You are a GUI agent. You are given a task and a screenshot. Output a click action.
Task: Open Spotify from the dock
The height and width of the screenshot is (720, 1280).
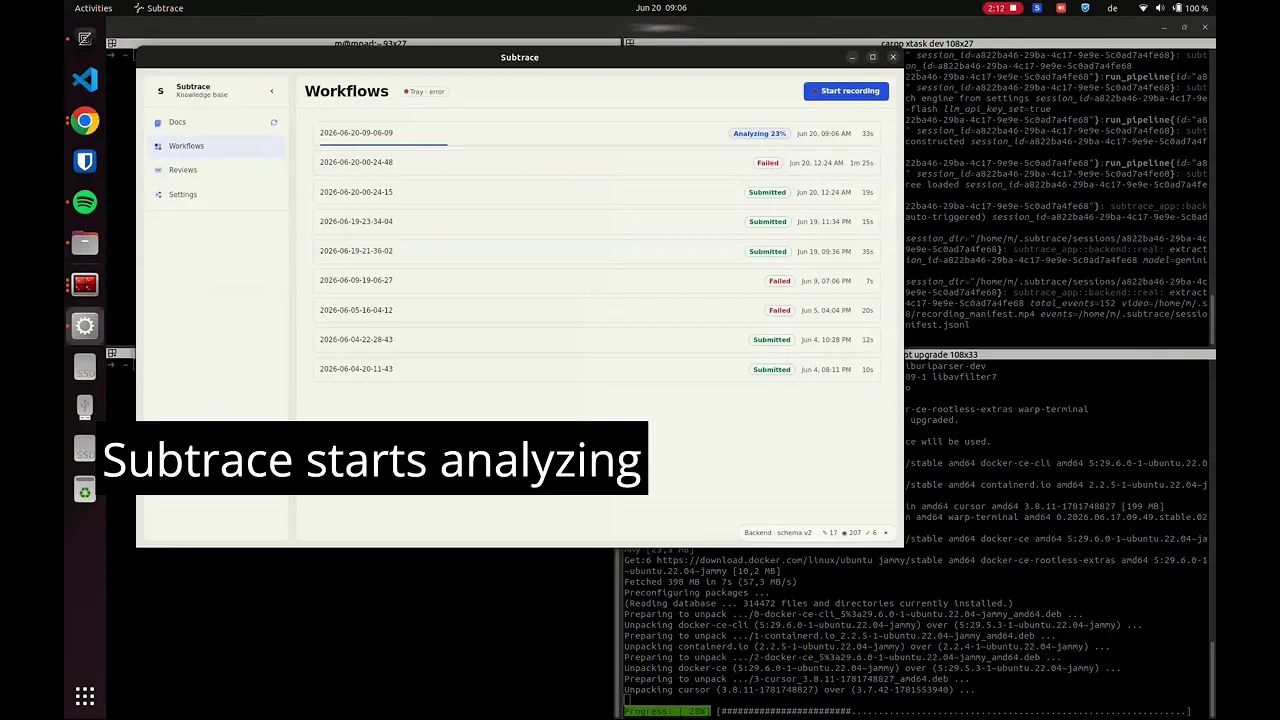85,202
